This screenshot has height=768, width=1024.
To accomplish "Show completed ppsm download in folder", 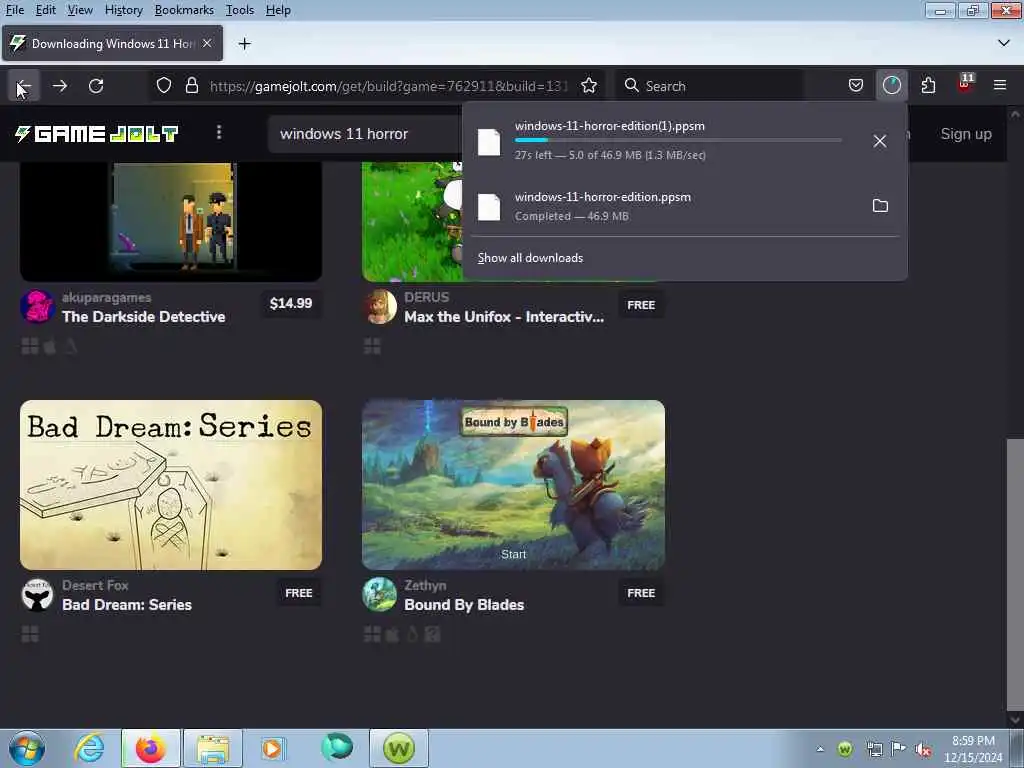I will 880,206.
